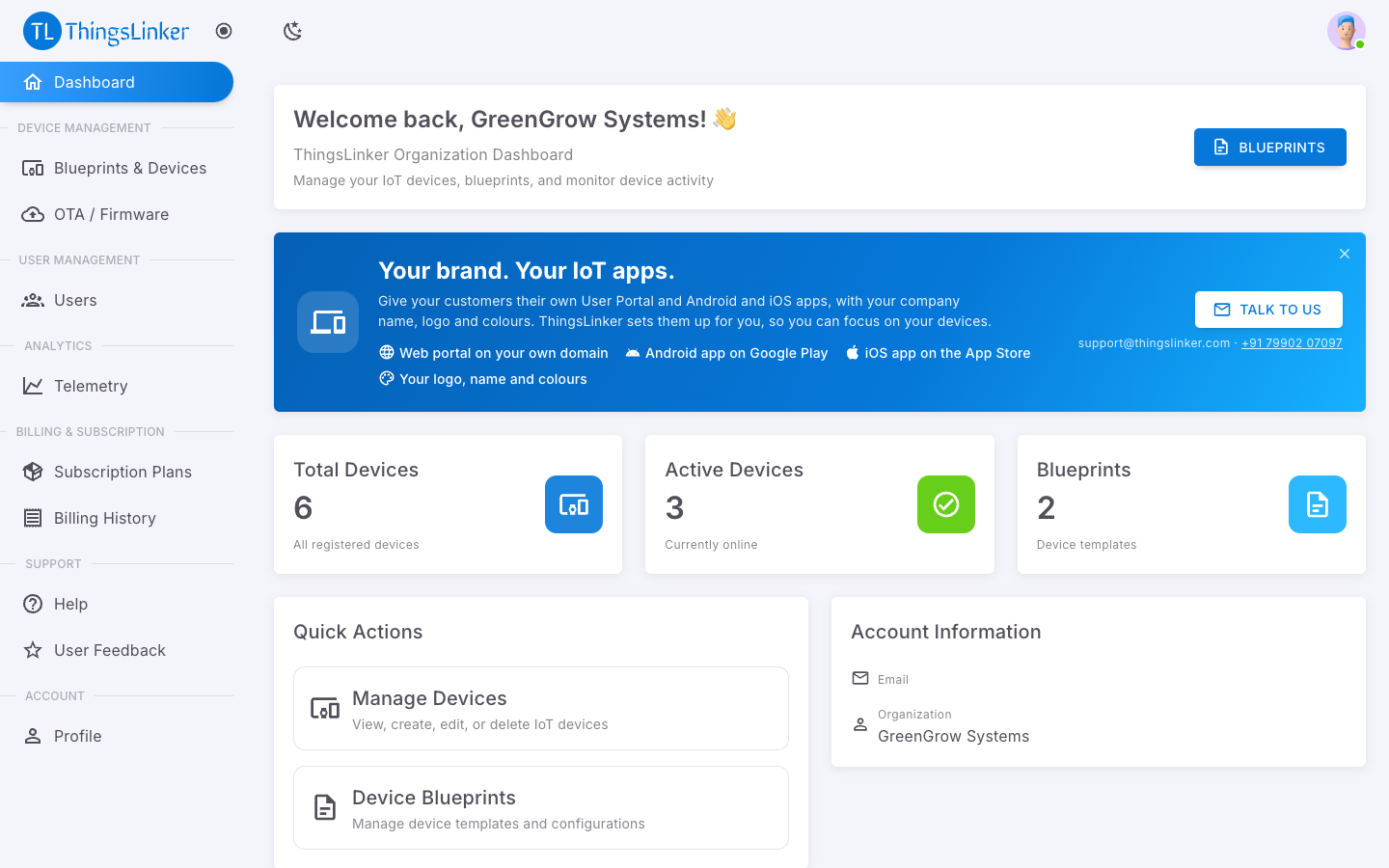The image size is (1389, 868).
Task: Click the User Feedback star icon
Action: [33, 650]
